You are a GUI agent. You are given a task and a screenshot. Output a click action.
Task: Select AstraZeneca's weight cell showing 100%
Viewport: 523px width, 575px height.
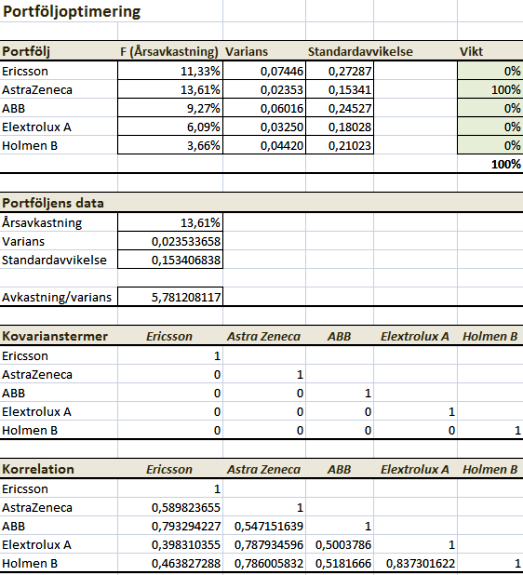(490, 89)
